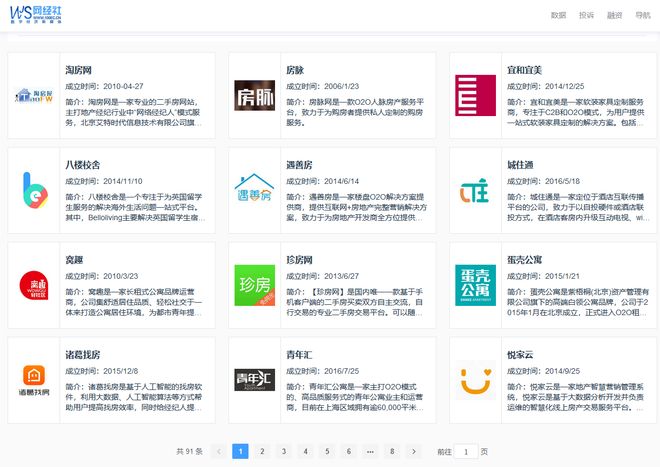Open the 淘房网 company title
Image resolution: width=660 pixels, height=467 pixels.
click(x=78, y=70)
